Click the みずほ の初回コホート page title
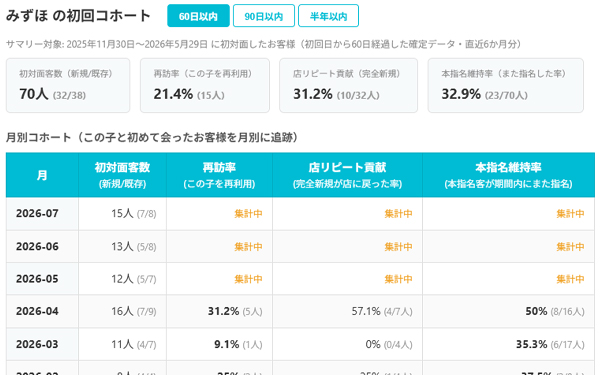The image size is (600, 375). (x=78, y=16)
